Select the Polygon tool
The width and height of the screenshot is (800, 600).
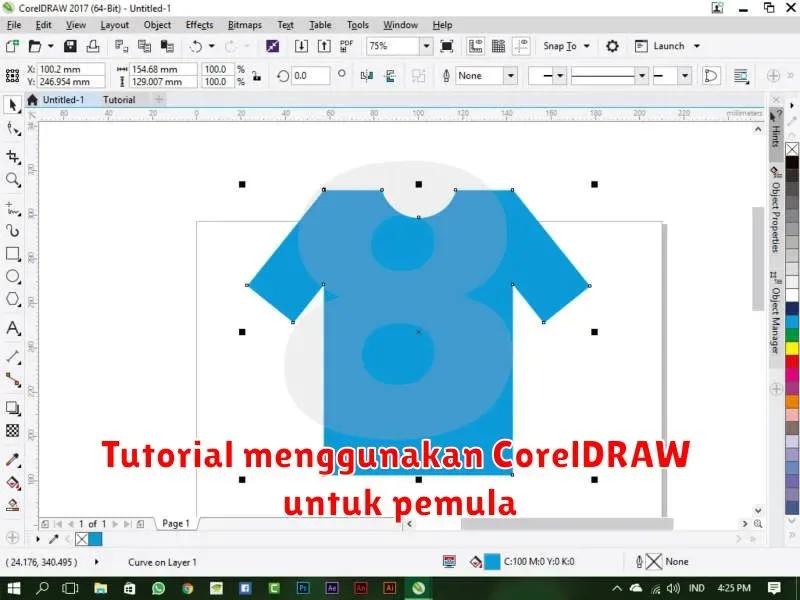tap(13, 299)
